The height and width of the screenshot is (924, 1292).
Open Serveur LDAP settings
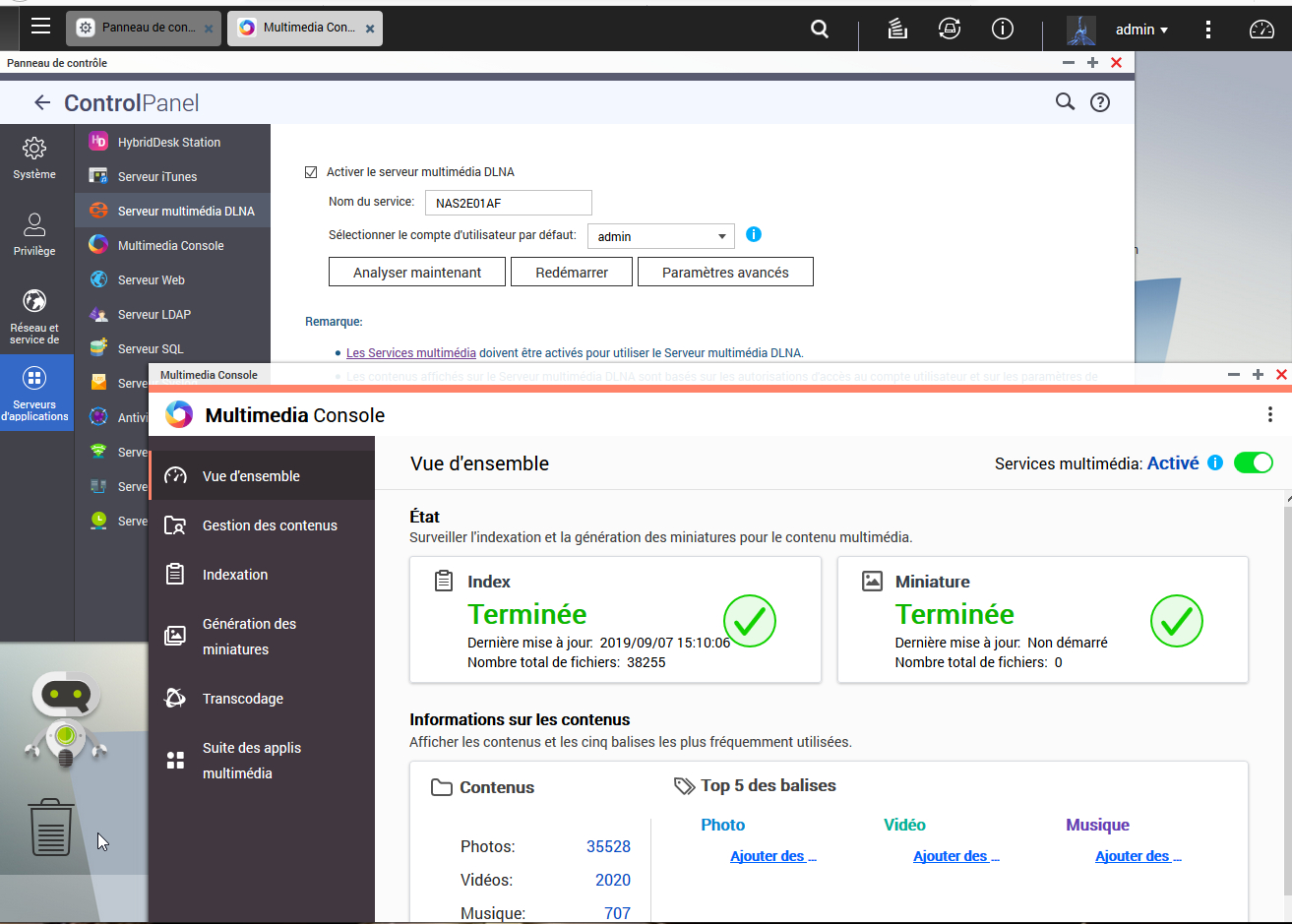pos(172,314)
